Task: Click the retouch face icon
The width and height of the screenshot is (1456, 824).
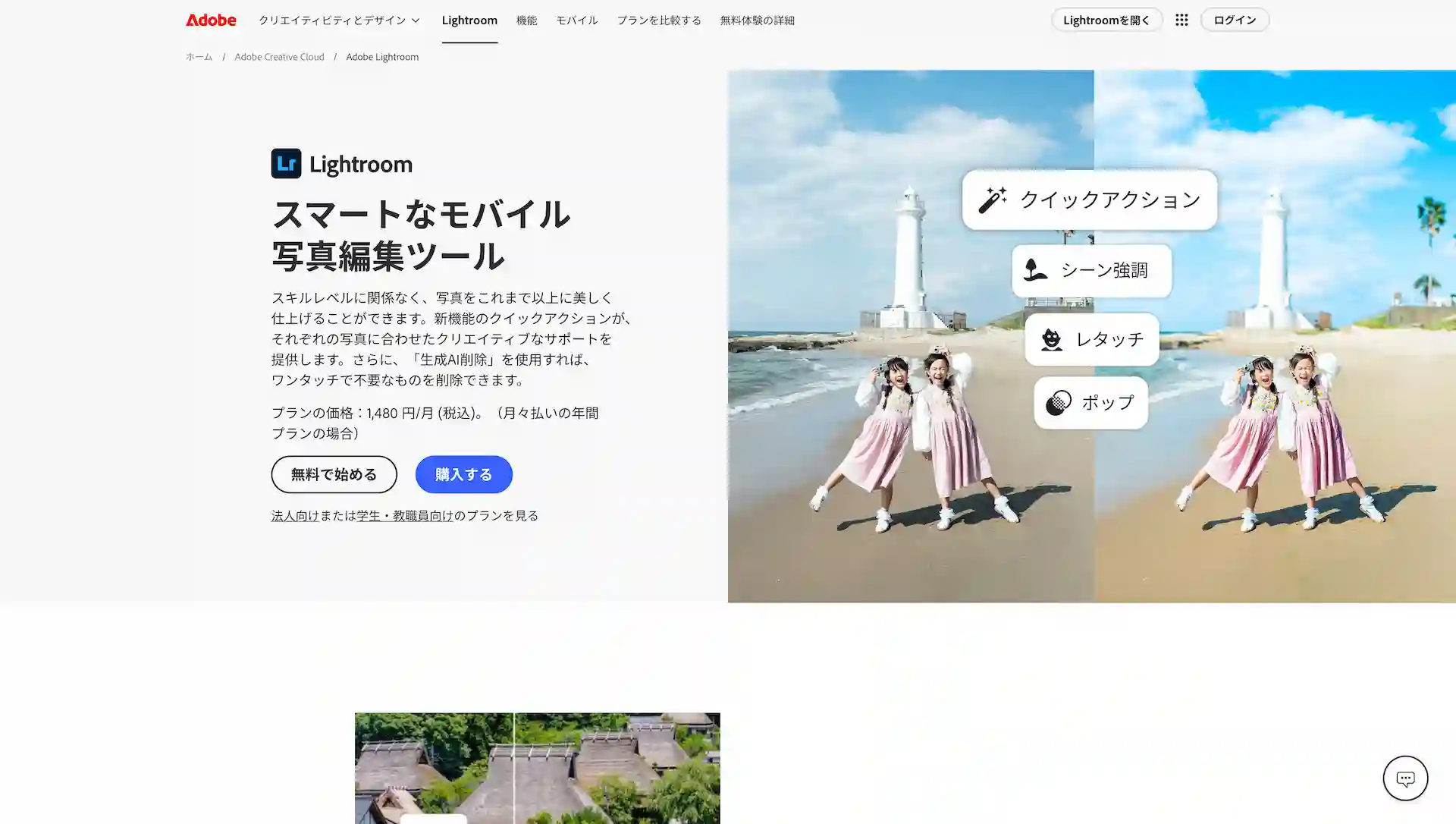Action: [x=1051, y=339]
